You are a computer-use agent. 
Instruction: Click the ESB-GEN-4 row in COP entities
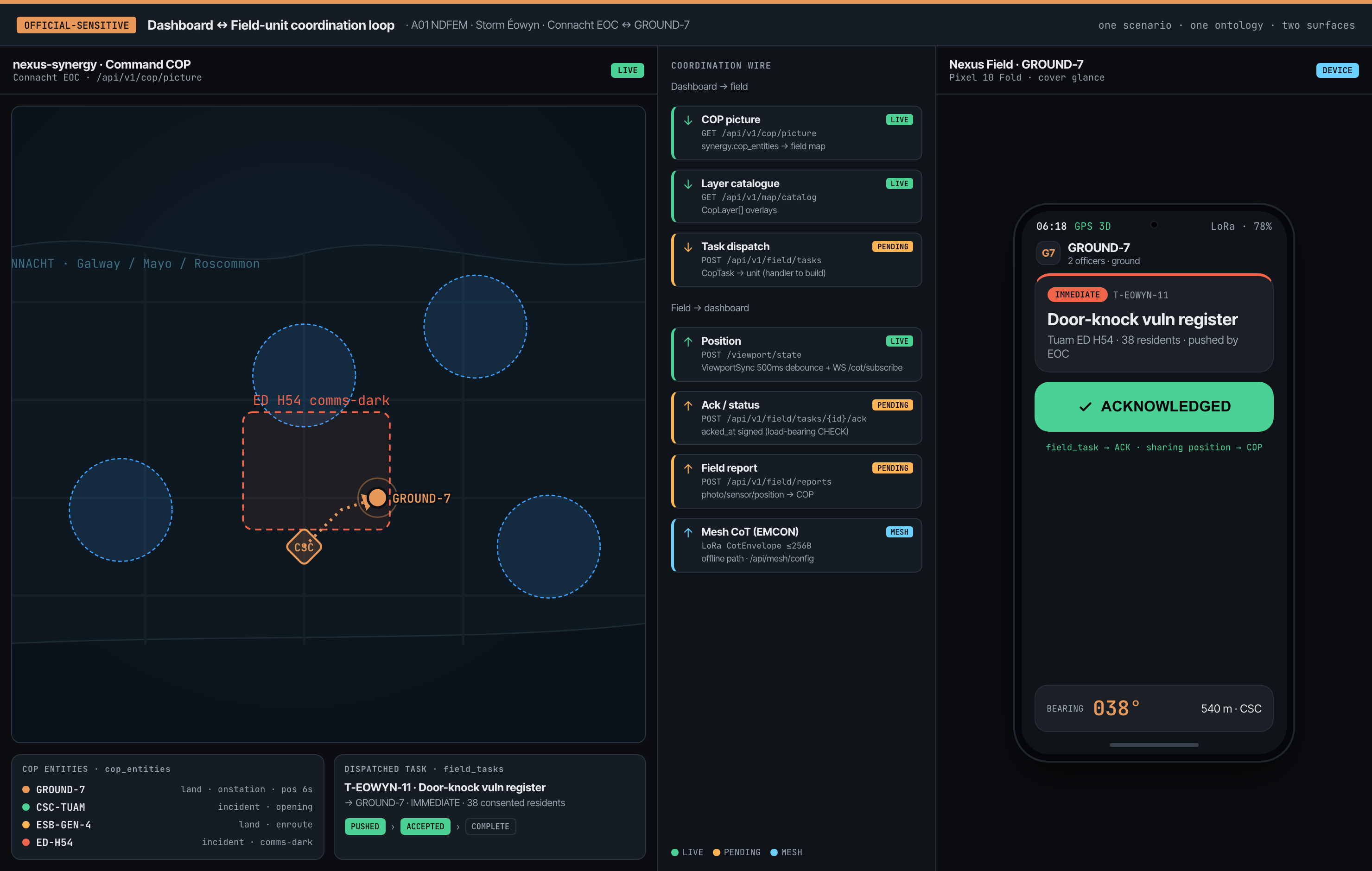[x=167, y=825]
